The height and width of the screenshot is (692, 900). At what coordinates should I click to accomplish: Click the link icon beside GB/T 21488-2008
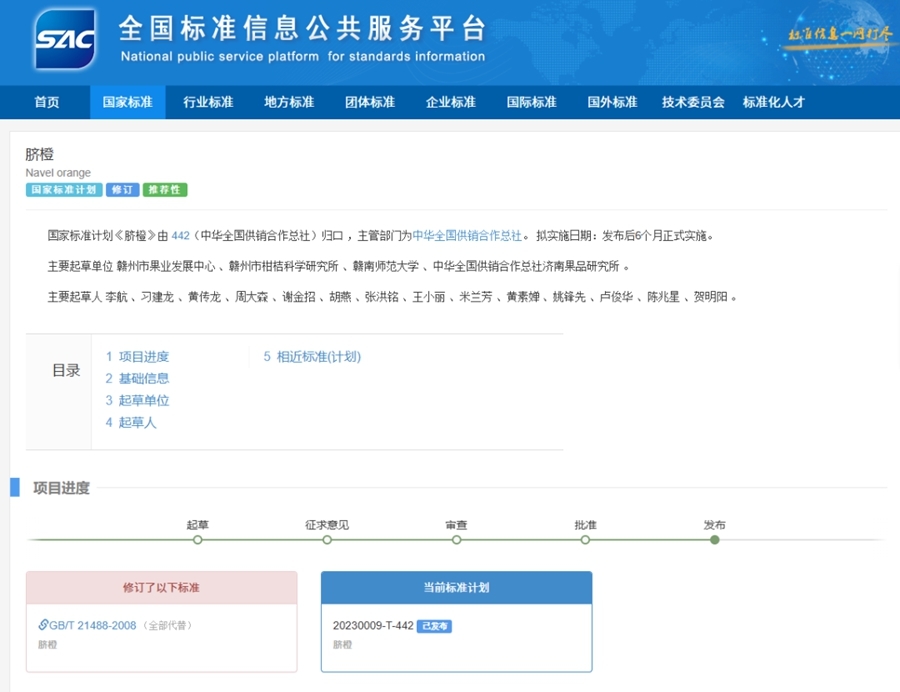[x=43, y=624]
